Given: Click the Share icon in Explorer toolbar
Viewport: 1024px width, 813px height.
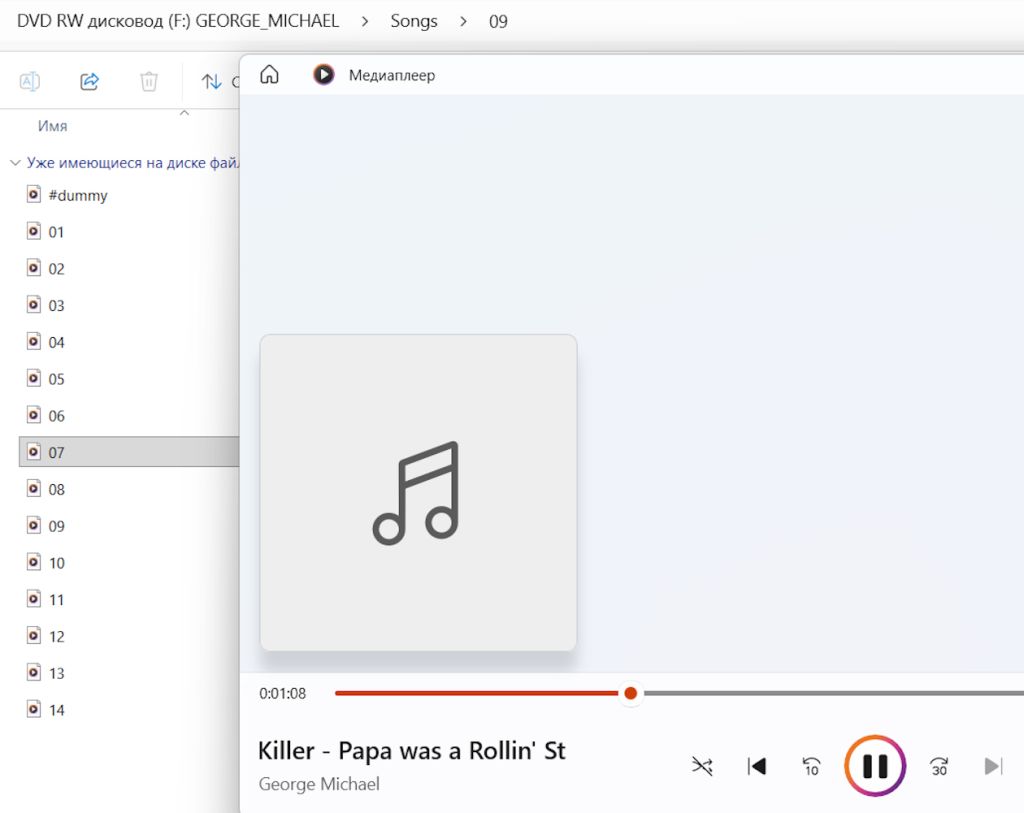Looking at the screenshot, I should (x=89, y=82).
